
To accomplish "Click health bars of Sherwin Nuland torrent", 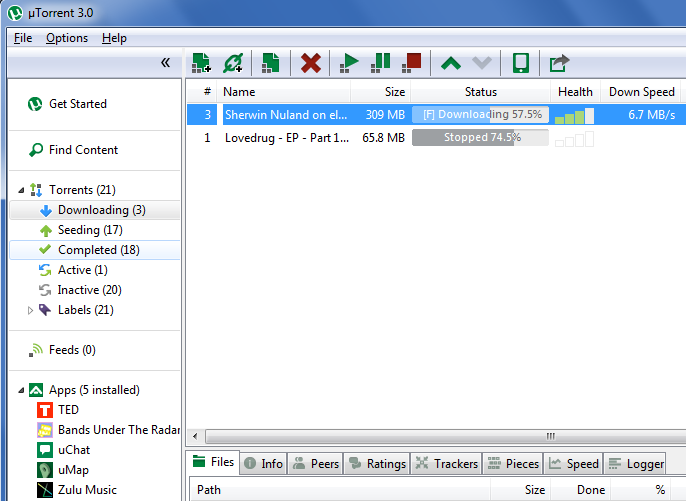I will (574, 116).
